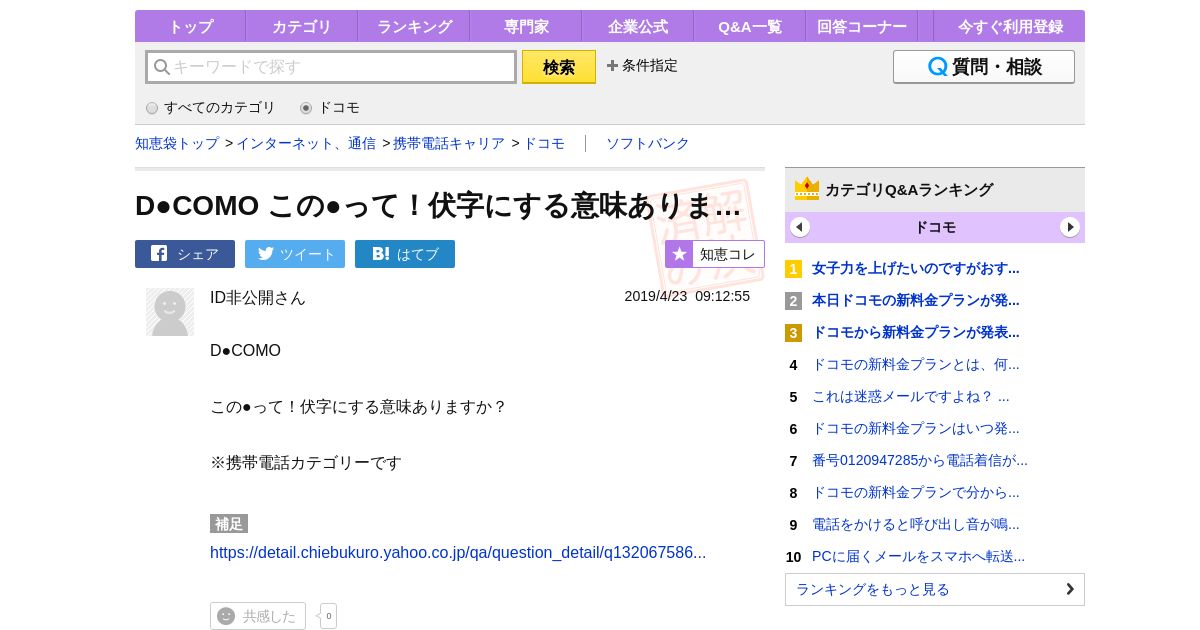This screenshot has width=1200, height=630.
Task: Click the Q icon on 質問・相談 button
Action: click(x=938, y=67)
